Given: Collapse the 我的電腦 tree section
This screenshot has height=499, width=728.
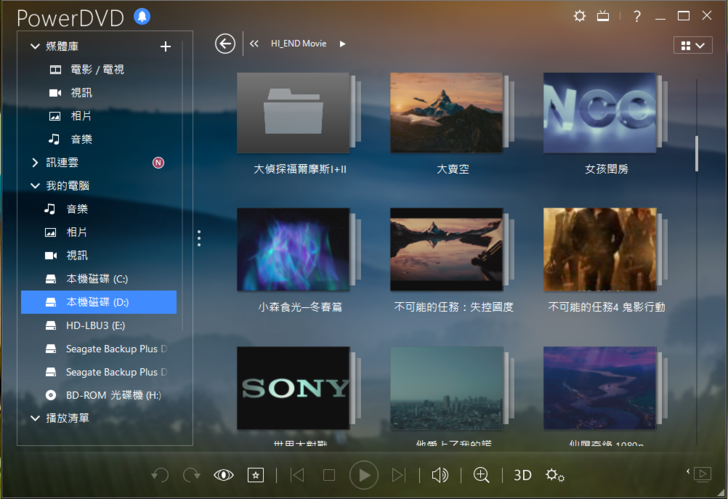Looking at the screenshot, I should pyautogui.click(x=36, y=186).
